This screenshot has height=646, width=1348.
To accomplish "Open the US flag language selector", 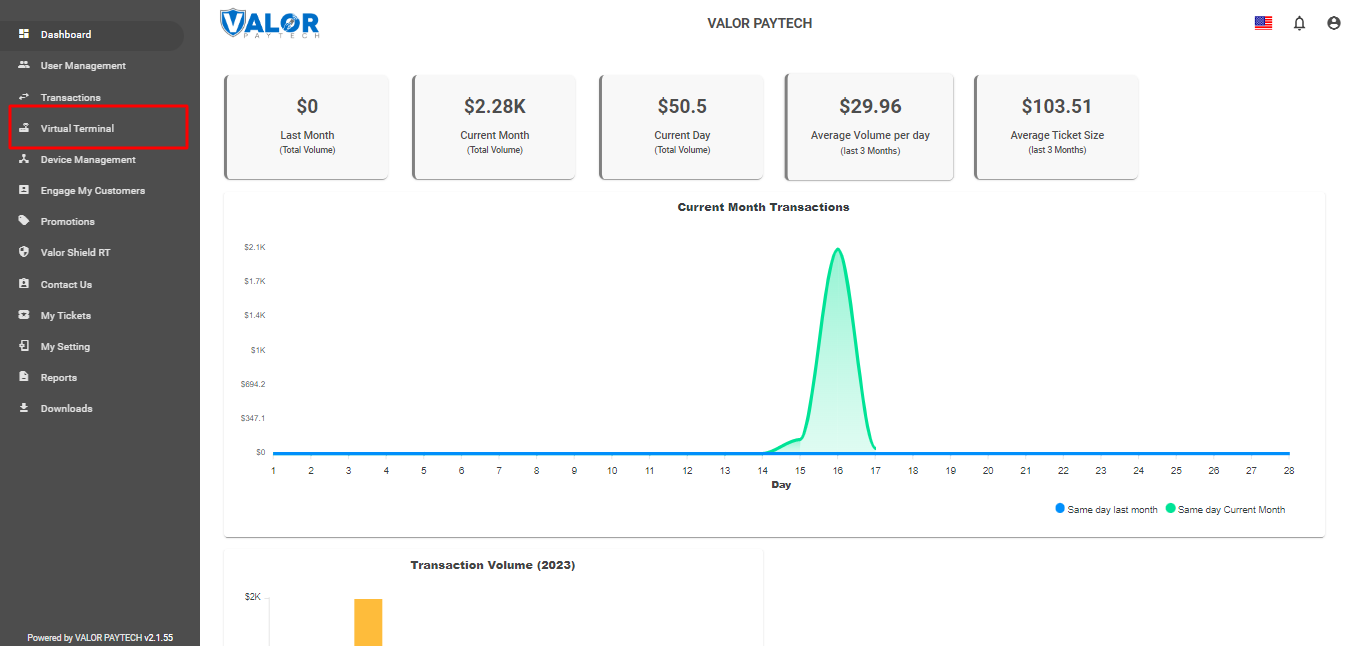I will (1263, 23).
